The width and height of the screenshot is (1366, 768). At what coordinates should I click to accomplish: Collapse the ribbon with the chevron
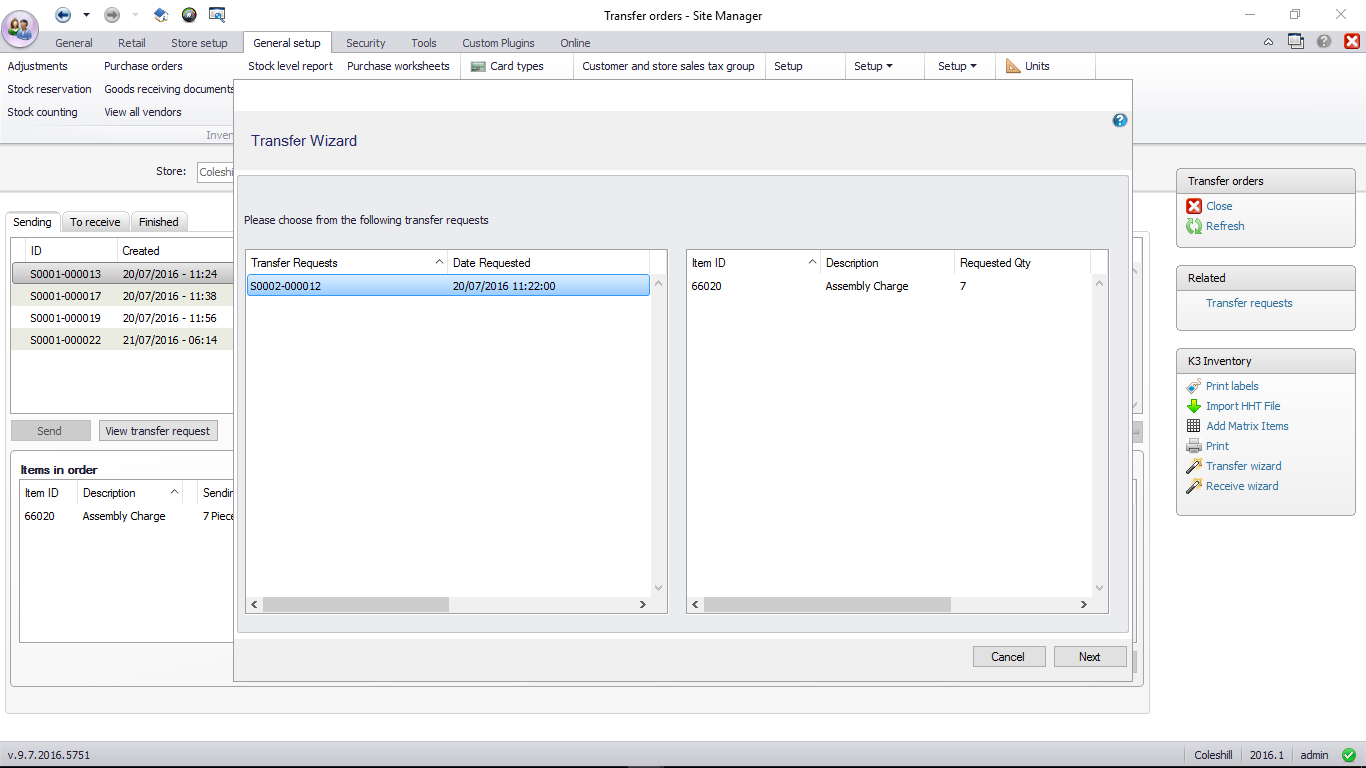point(1268,42)
